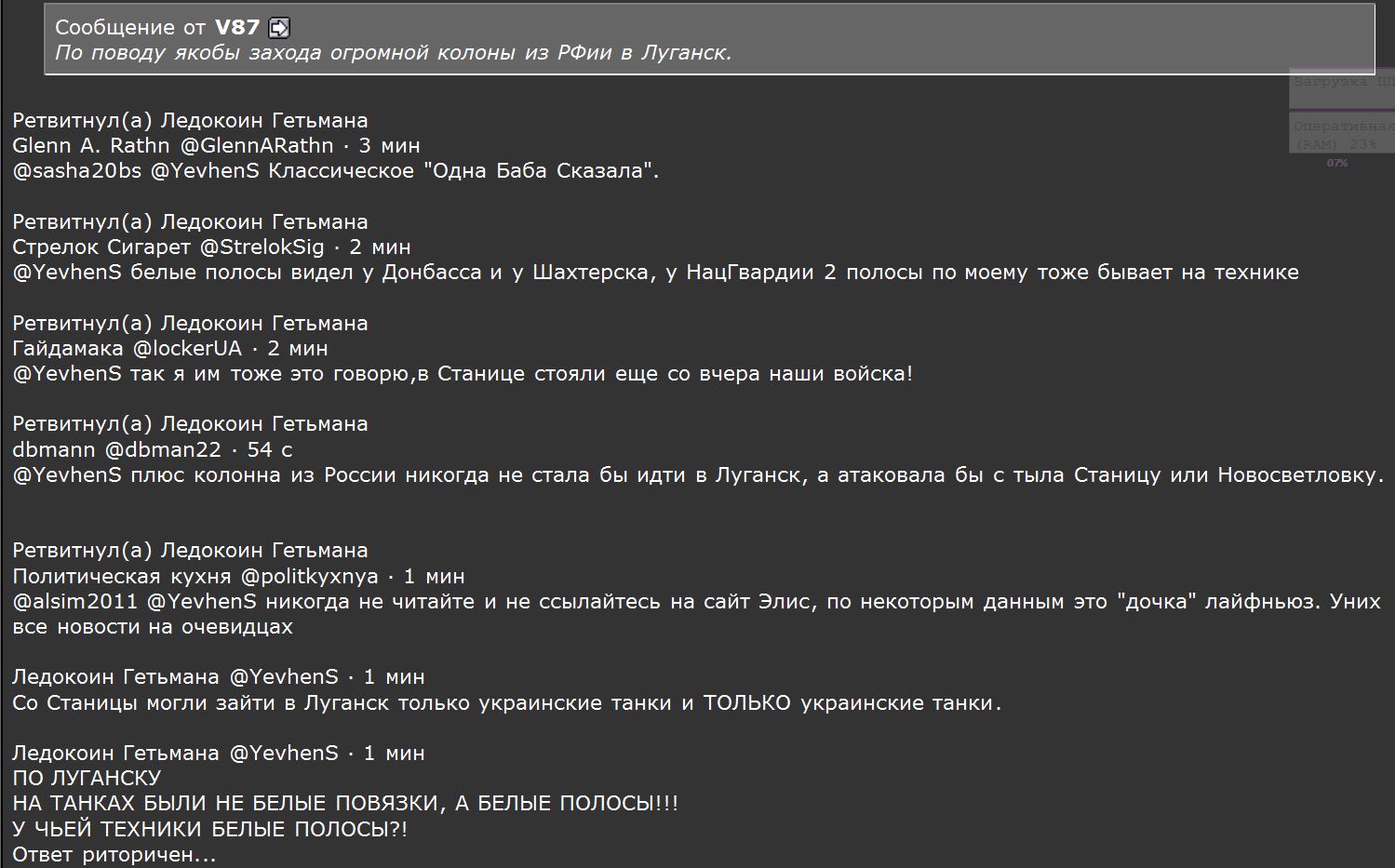Click the 'Загрузка ЦП' CPU load widget
The width and height of the screenshot is (1395, 868).
point(1342,84)
